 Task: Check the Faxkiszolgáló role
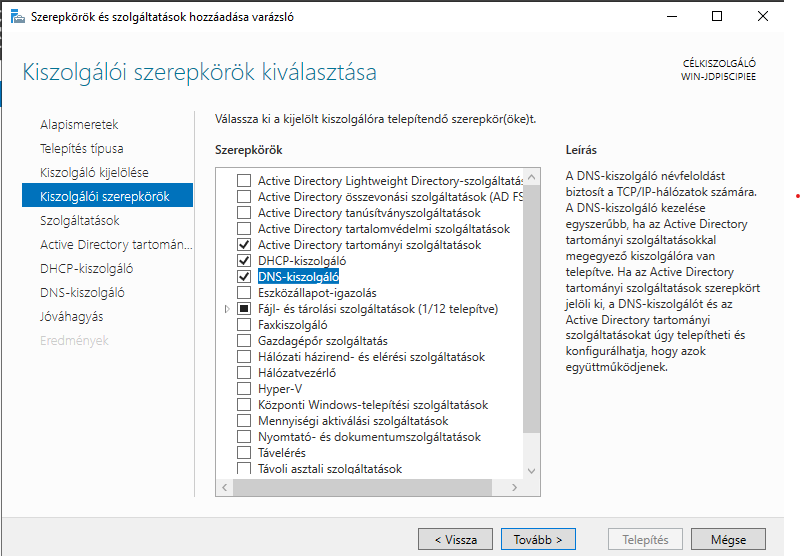point(243,325)
